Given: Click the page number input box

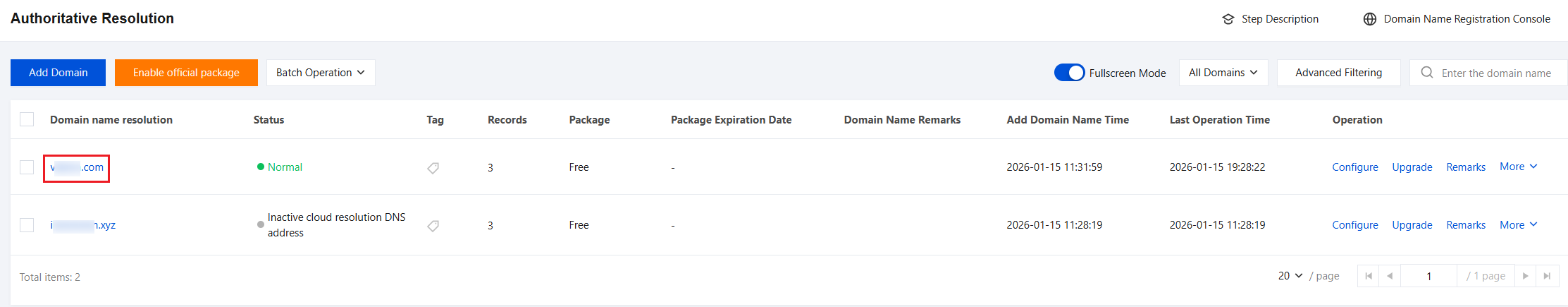Looking at the screenshot, I should [1428, 276].
